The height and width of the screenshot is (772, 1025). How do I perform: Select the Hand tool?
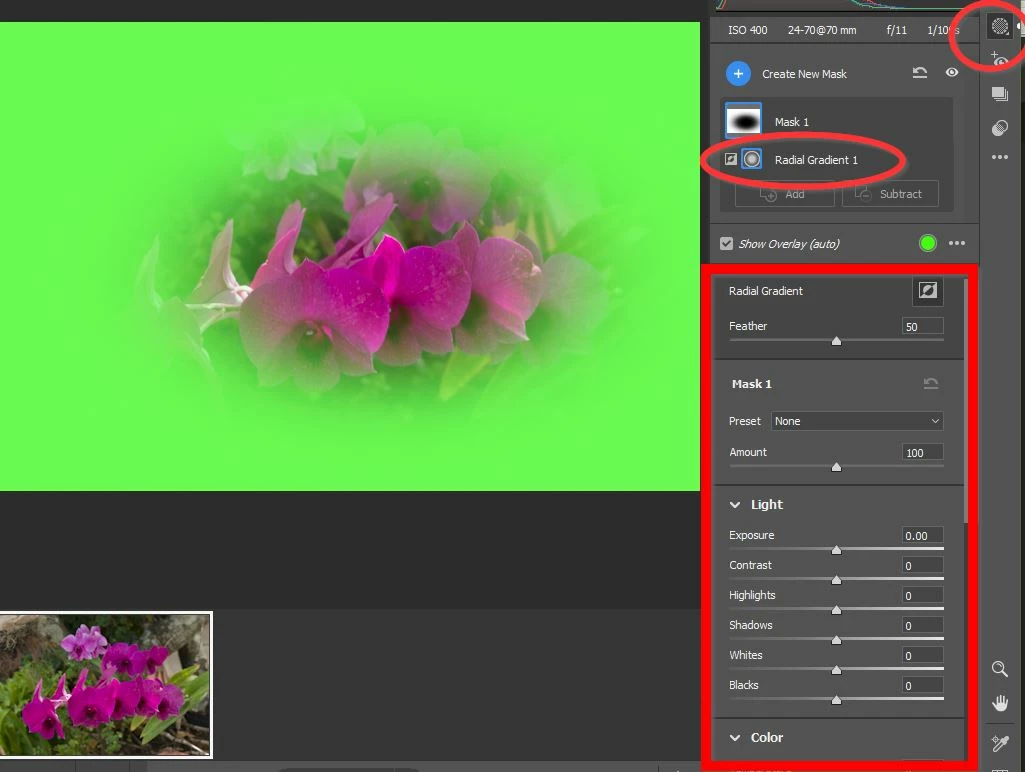1000,703
